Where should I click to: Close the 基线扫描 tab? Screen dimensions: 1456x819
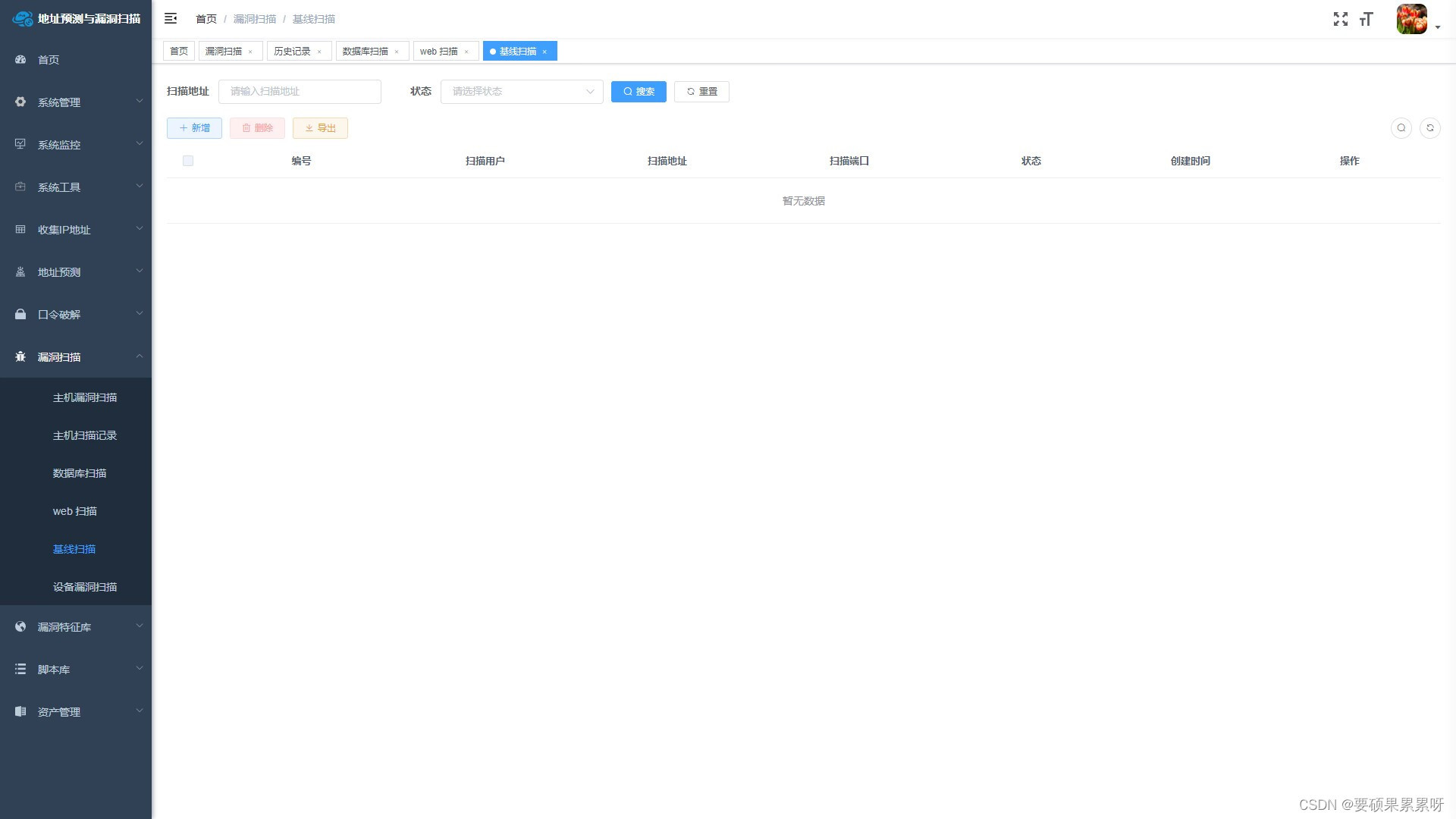coord(544,52)
